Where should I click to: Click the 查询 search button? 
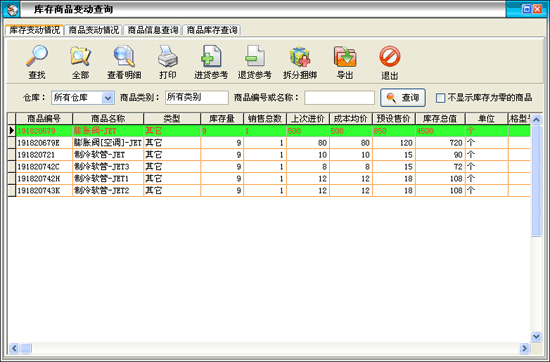click(x=403, y=98)
